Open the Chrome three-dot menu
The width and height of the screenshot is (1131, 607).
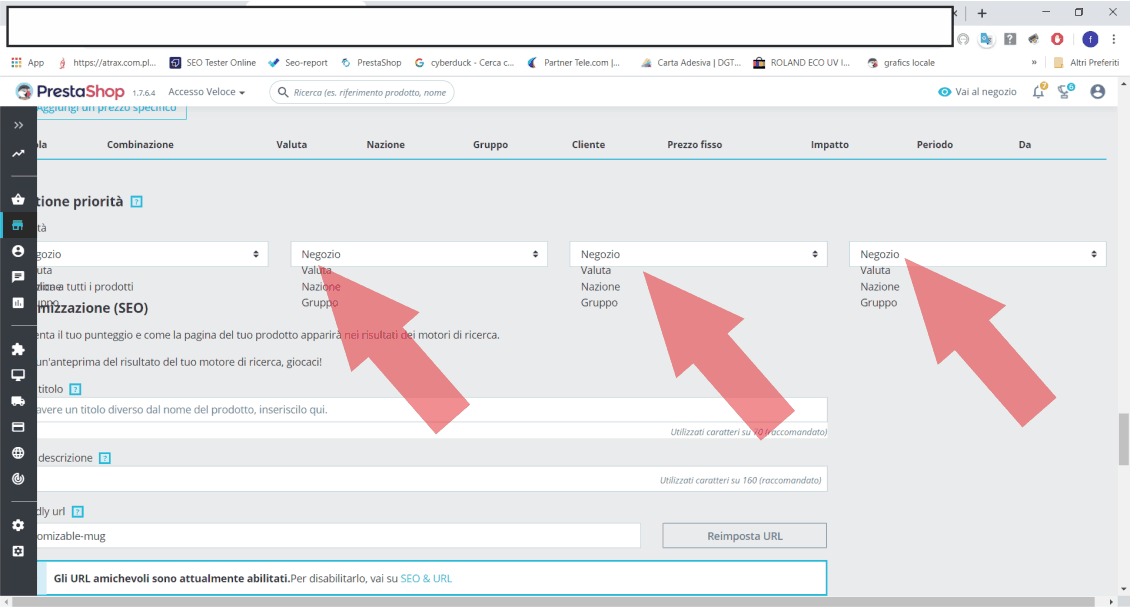(x=1114, y=39)
